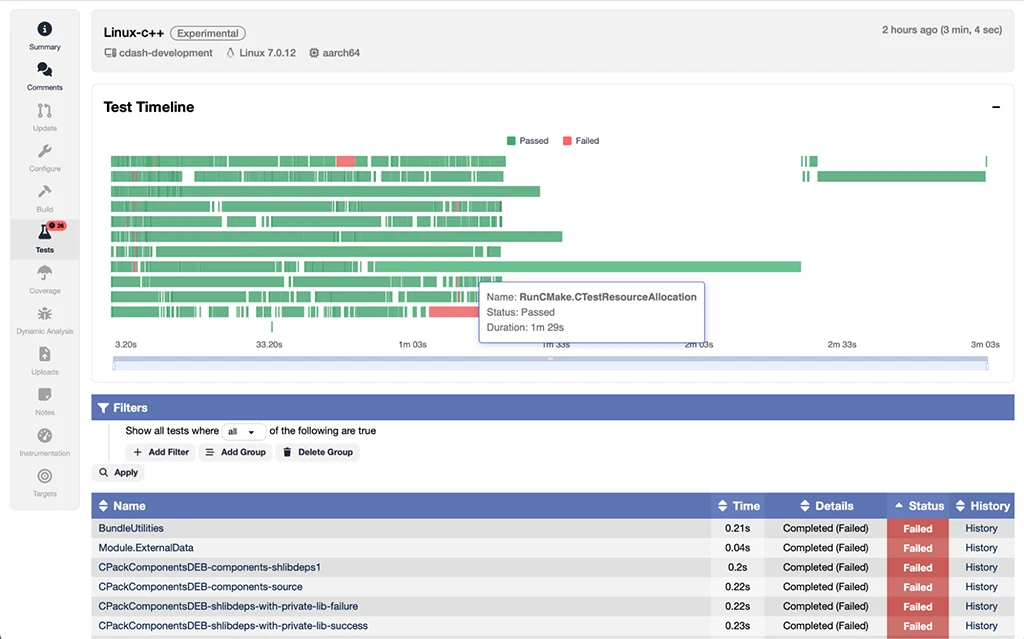Click the Add Filter plus icon
Image resolution: width=1024 pixels, height=639 pixels.
pyautogui.click(x=137, y=452)
